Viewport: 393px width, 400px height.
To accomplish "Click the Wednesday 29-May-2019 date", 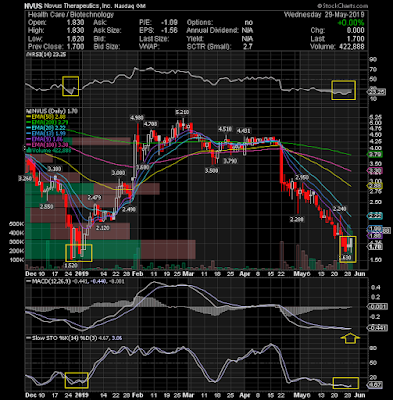I will click(324, 15).
